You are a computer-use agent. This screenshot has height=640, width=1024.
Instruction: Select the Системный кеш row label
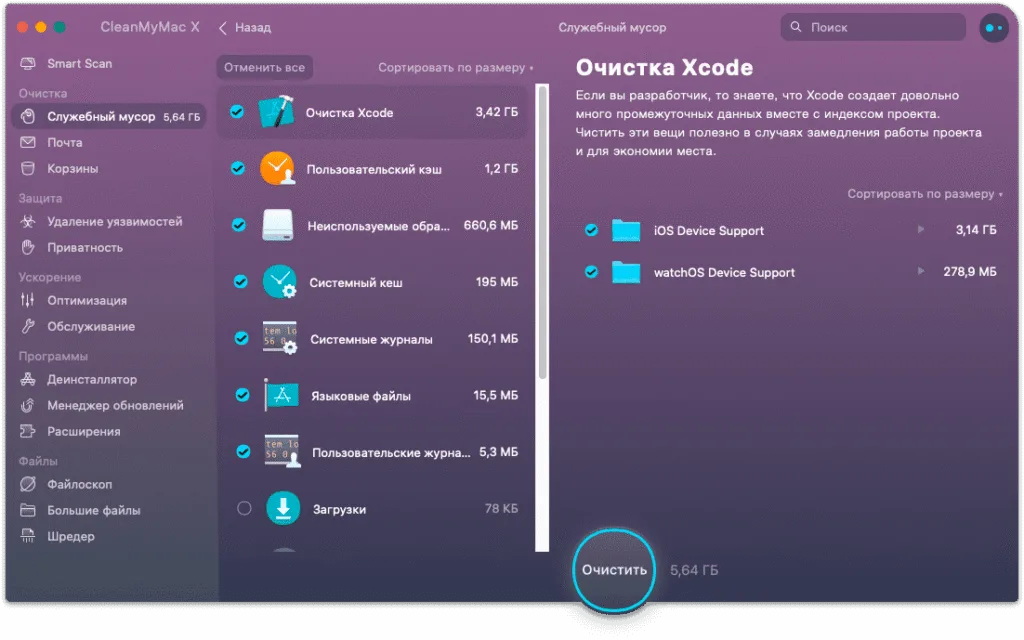pos(356,283)
